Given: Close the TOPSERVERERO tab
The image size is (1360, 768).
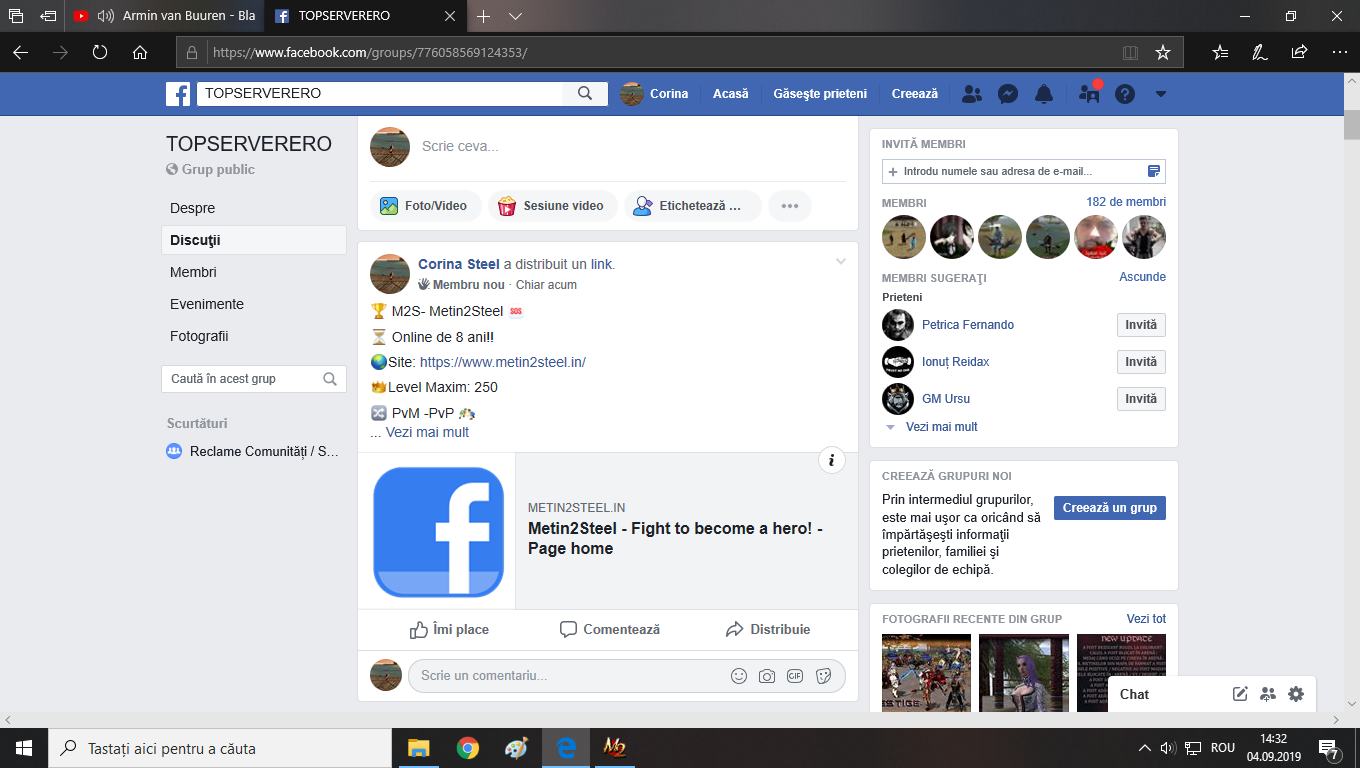Looking at the screenshot, I should point(450,16).
